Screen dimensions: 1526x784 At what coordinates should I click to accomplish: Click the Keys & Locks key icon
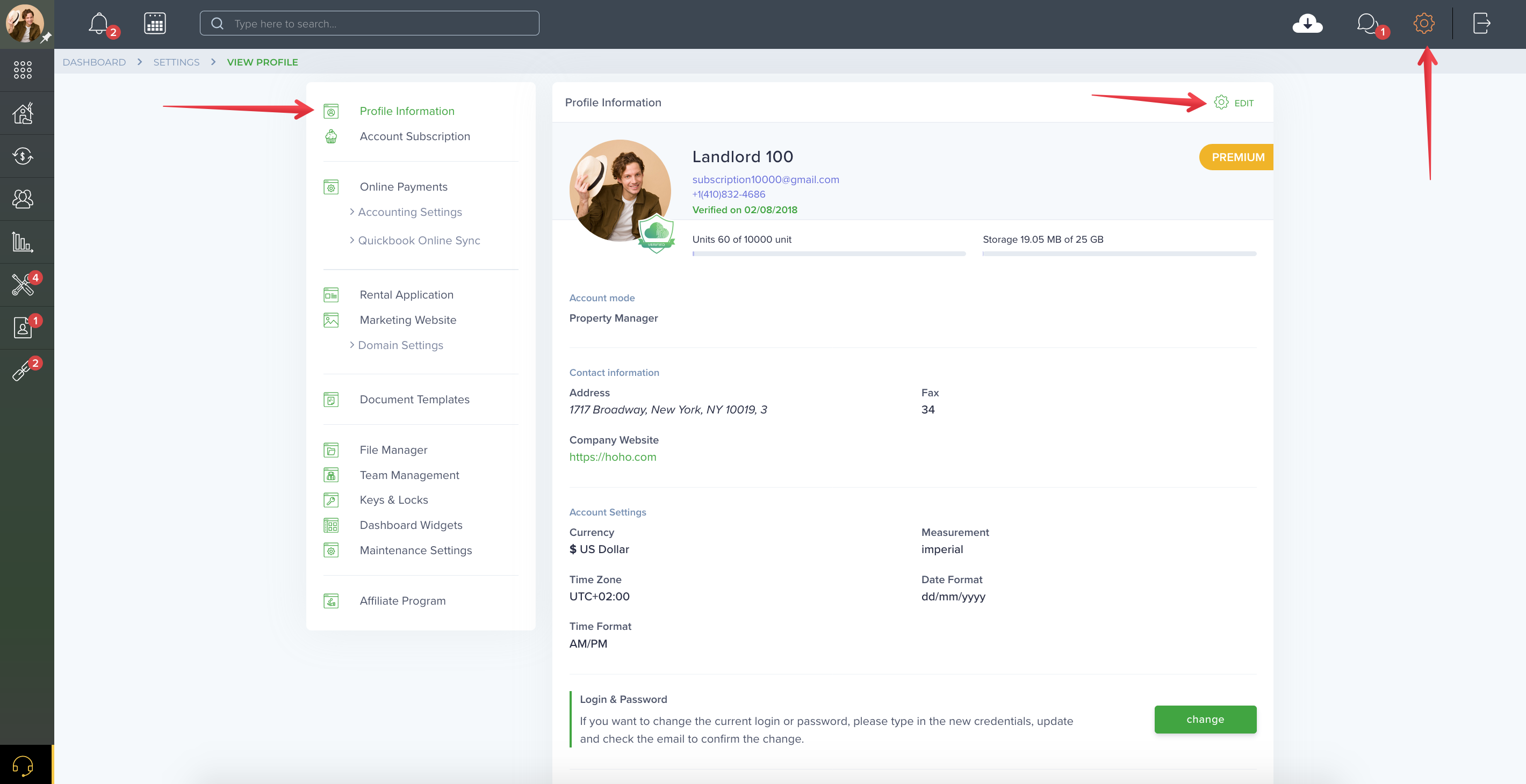point(331,500)
